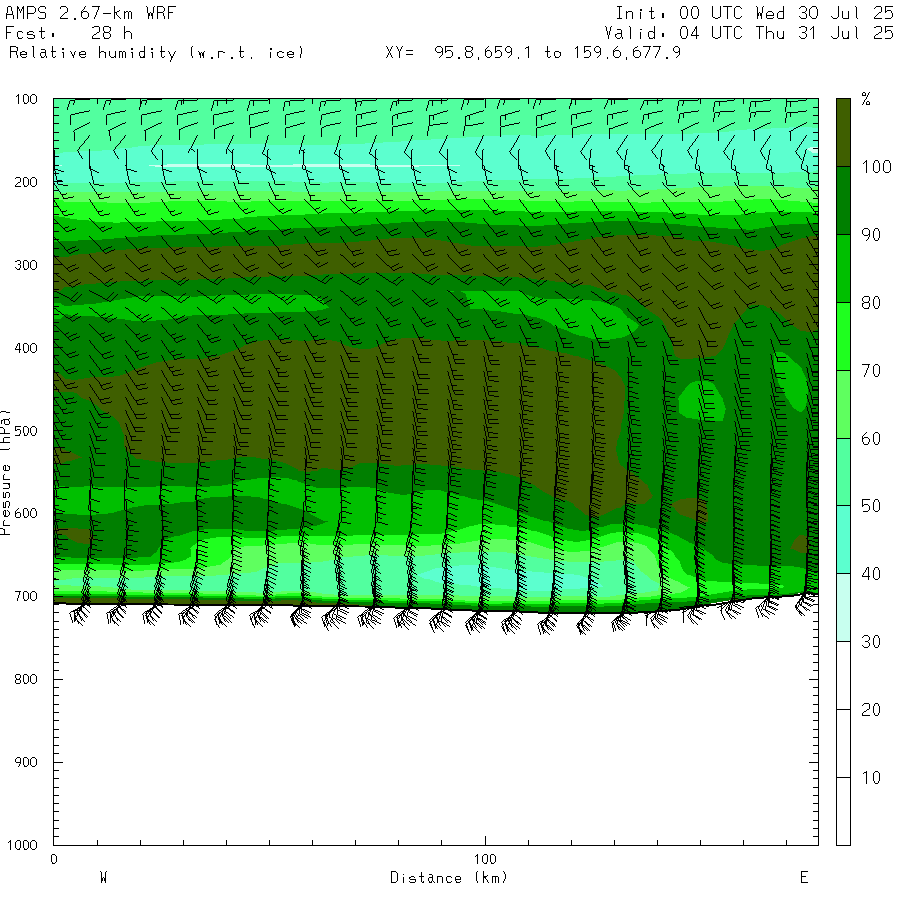Click the "Relative humidity (w.r.t. ice)" label

[x=156, y=53]
